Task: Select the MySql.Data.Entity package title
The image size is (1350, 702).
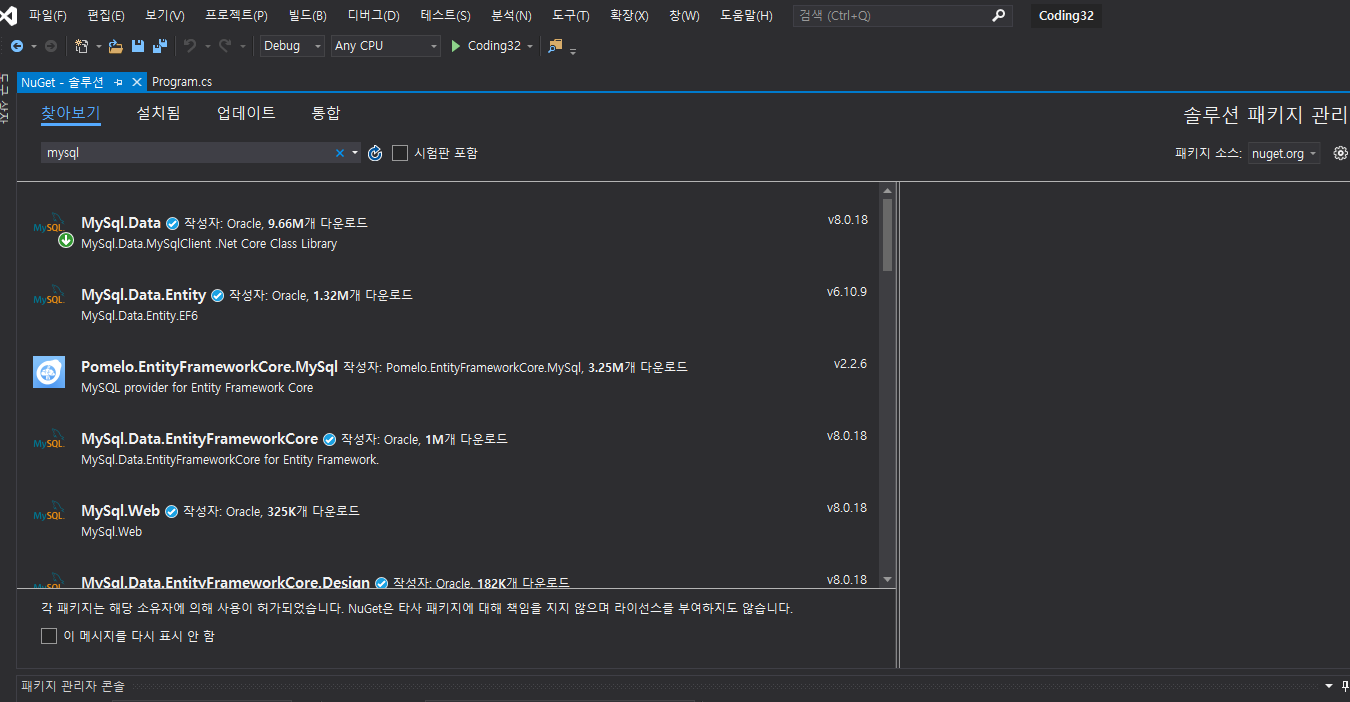Action: click(x=143, y=295)
